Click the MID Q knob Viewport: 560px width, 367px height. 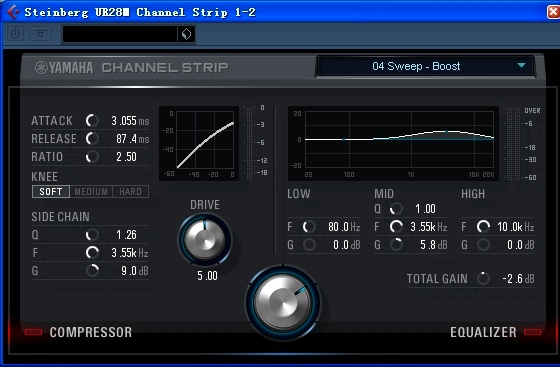coord(396,208)
